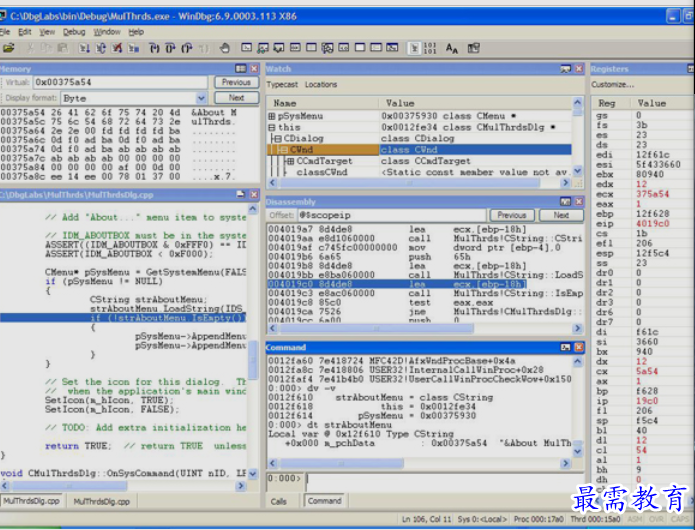Image resolution: width=695 pixels, height=530 pixels.
Task: Open the Memory window via toolbar icon
Action: pos(312,47)
